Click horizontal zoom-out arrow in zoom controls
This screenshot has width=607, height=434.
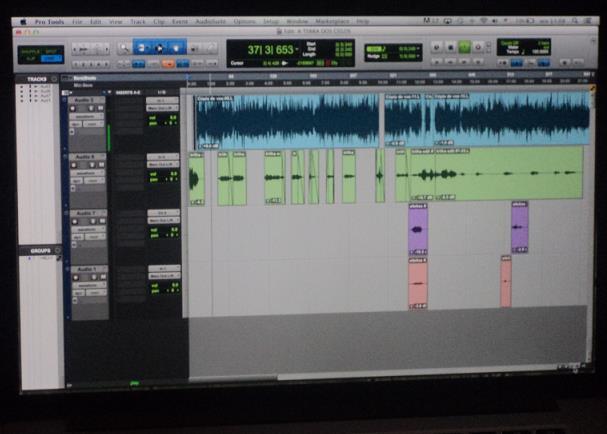pos(75,49)
